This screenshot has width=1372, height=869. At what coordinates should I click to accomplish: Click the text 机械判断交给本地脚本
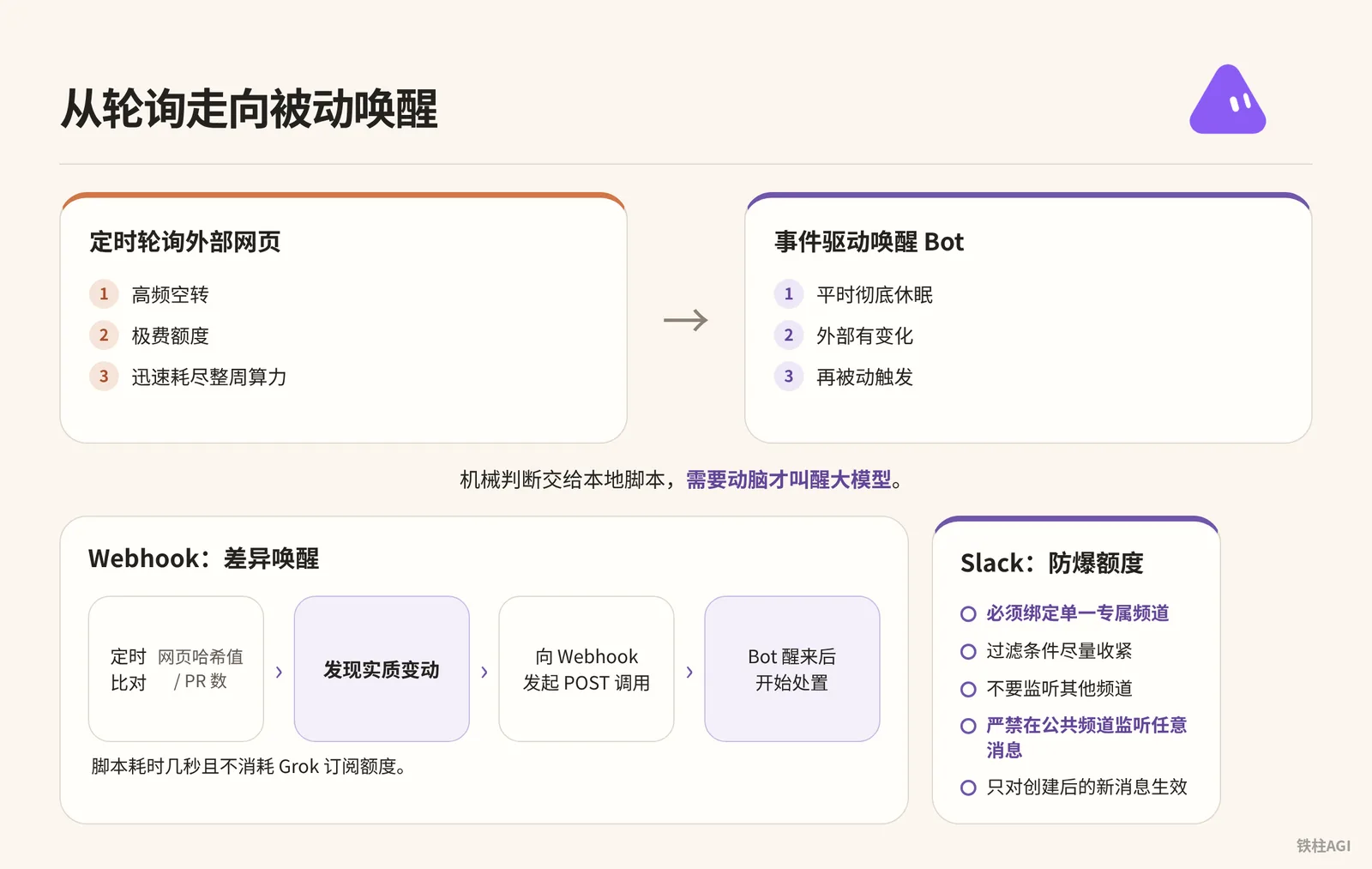563,480
